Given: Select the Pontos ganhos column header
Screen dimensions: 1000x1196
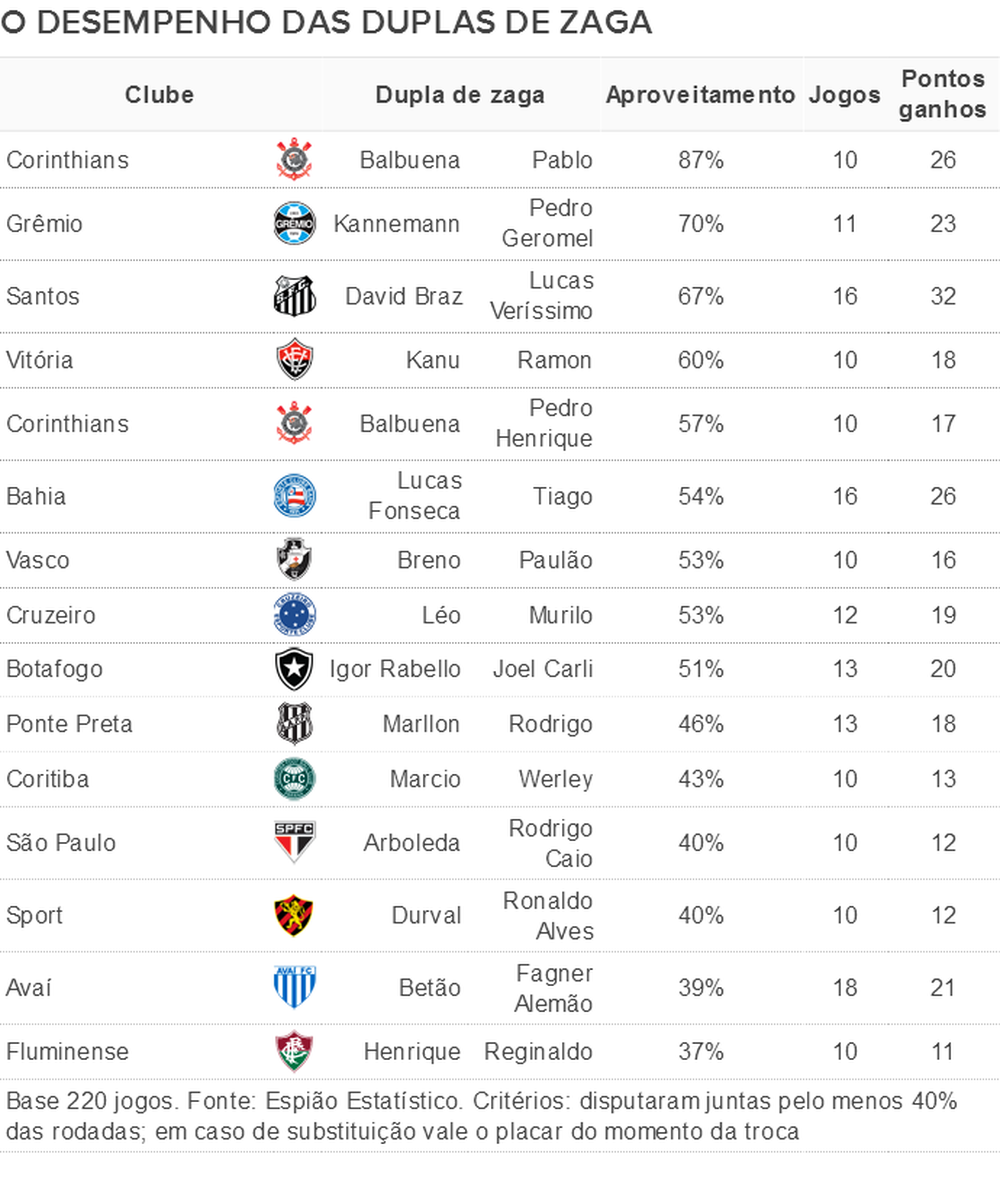Looking at the screenshot, I should [x=943, y=94].
